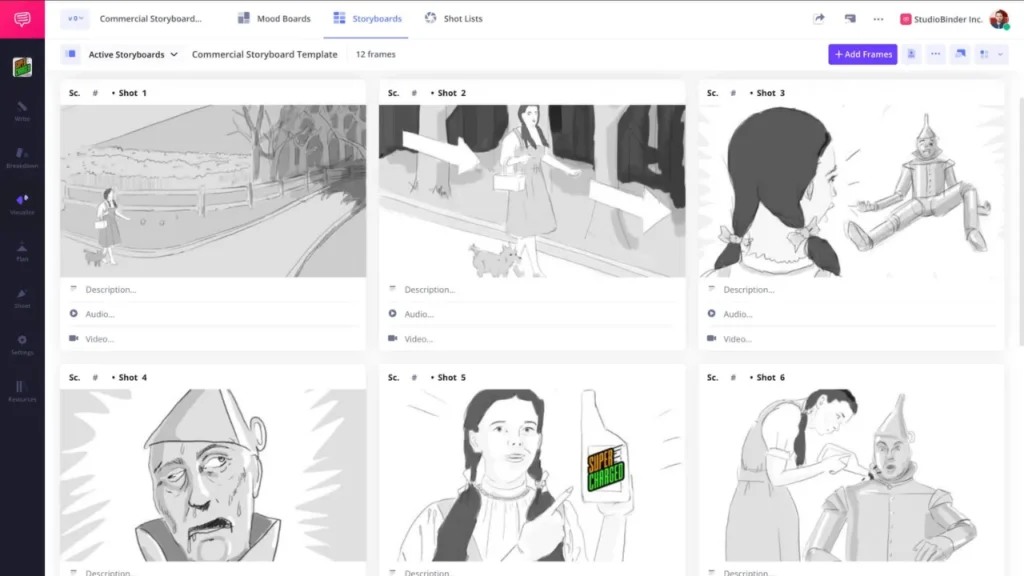Open the Write section in the sidebar

point(20,112)
